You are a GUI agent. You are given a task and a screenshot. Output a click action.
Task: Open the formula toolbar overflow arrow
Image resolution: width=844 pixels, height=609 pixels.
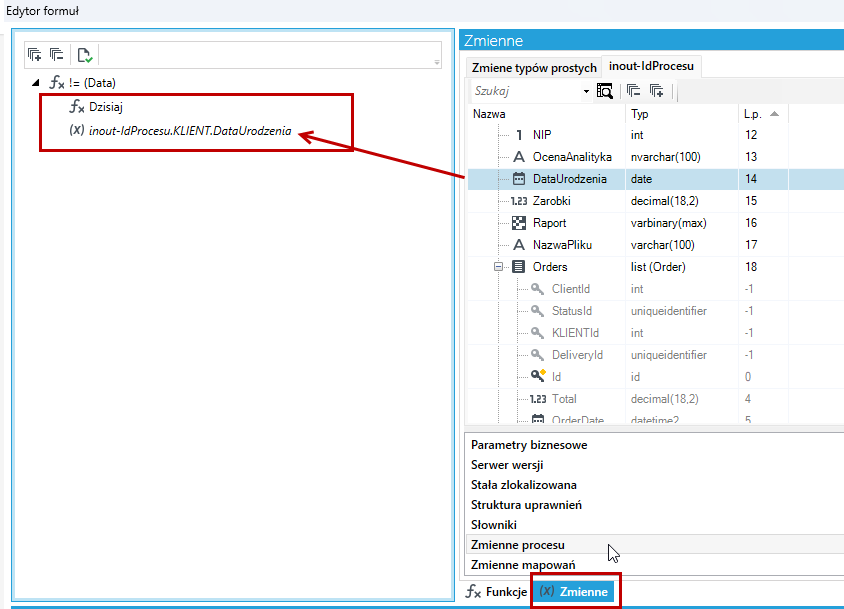437,62
